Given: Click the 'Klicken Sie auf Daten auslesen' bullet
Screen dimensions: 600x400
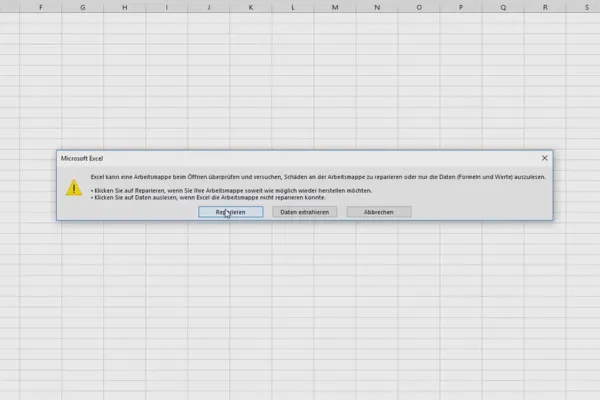Looking at the screenshot, I should (x=209, y=198).
